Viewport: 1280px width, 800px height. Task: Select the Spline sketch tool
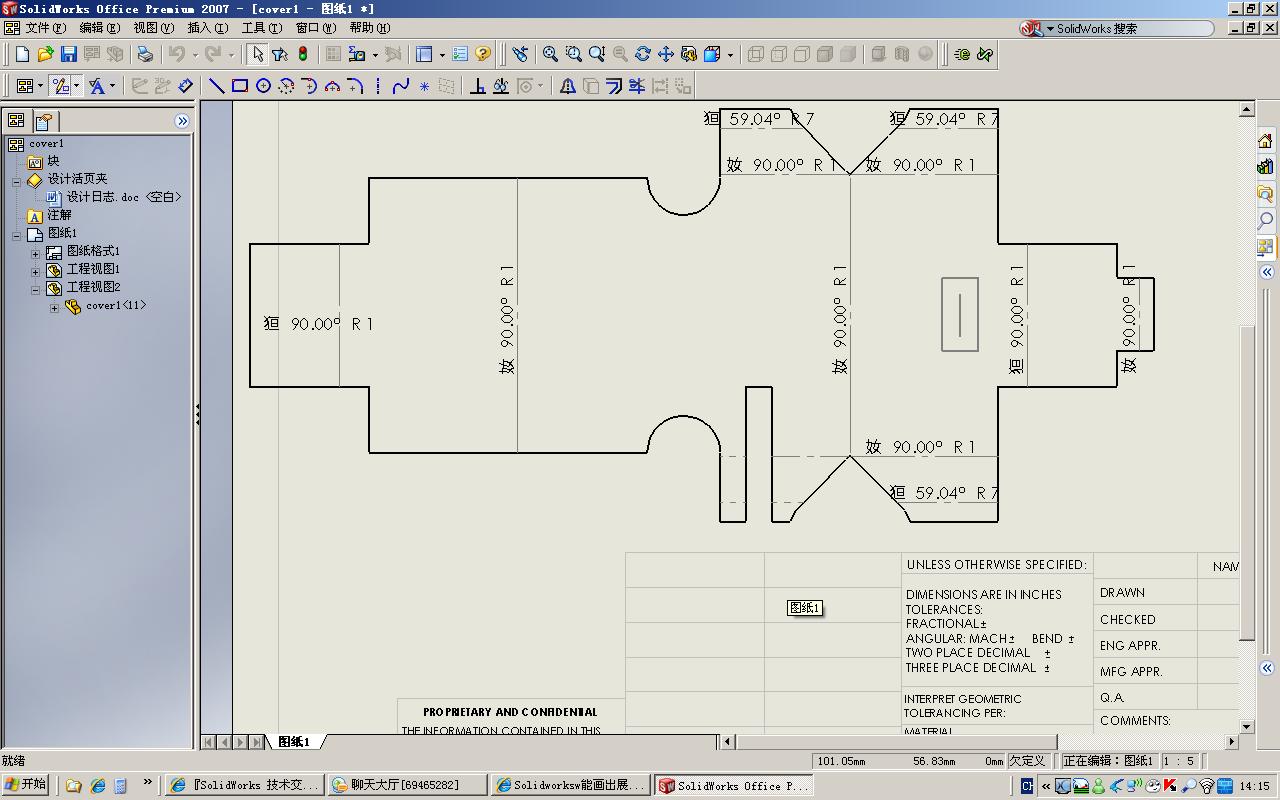[401, 86]
